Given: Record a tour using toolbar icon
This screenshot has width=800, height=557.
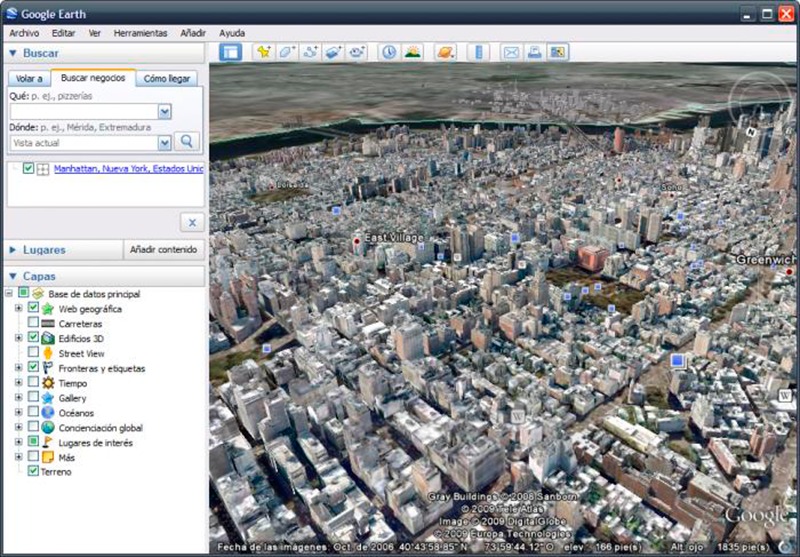Looking at the screenshot, I should click(x=356, y=52).
